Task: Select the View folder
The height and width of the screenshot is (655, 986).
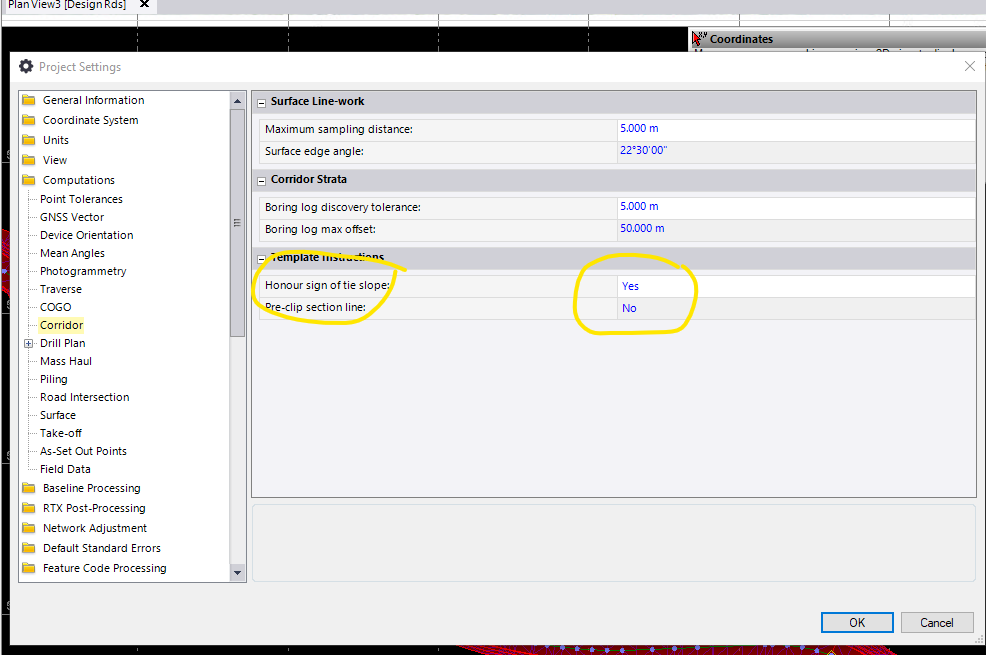Action: point(55,160)
